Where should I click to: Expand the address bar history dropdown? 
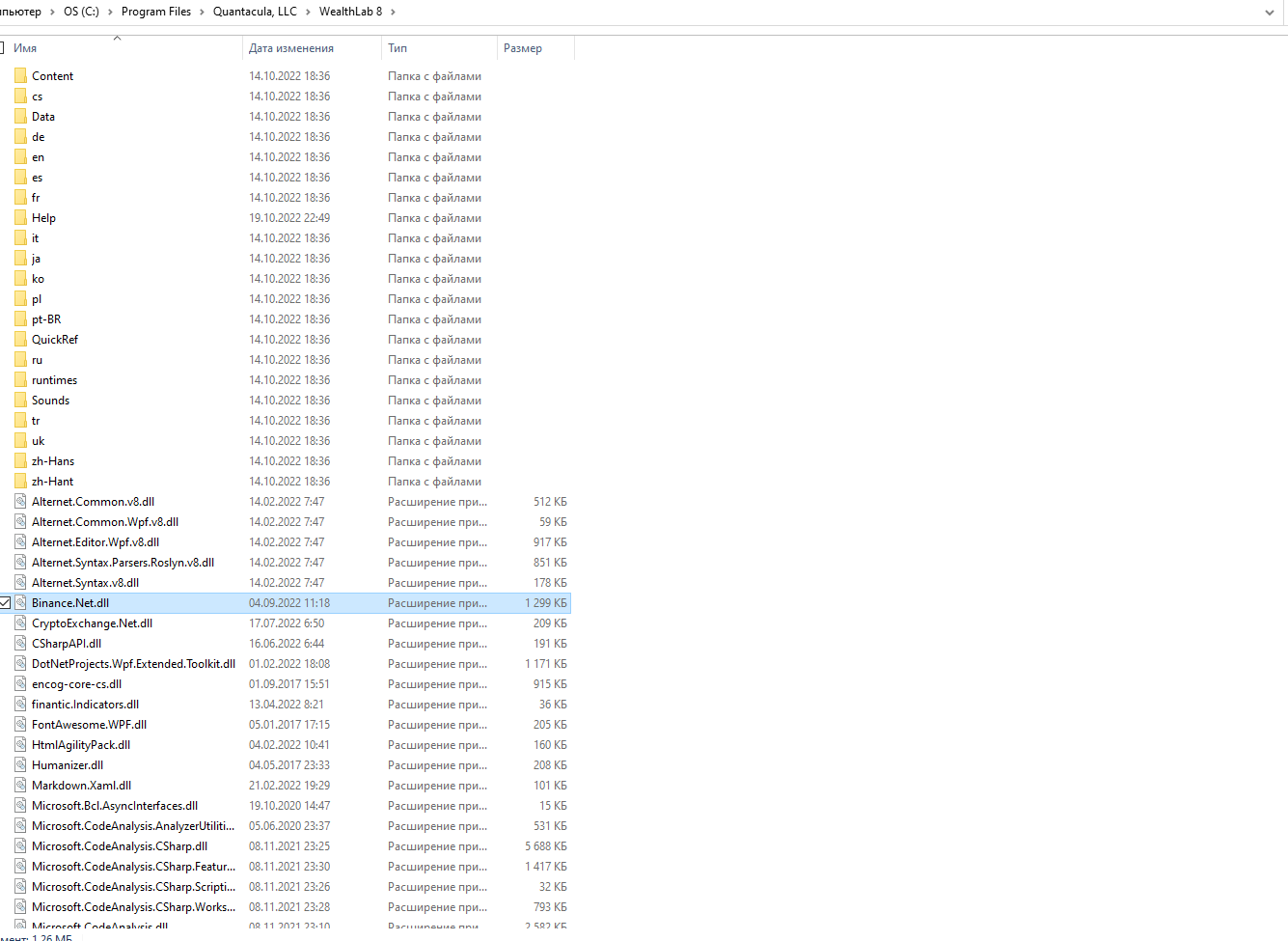point(1269,12)
